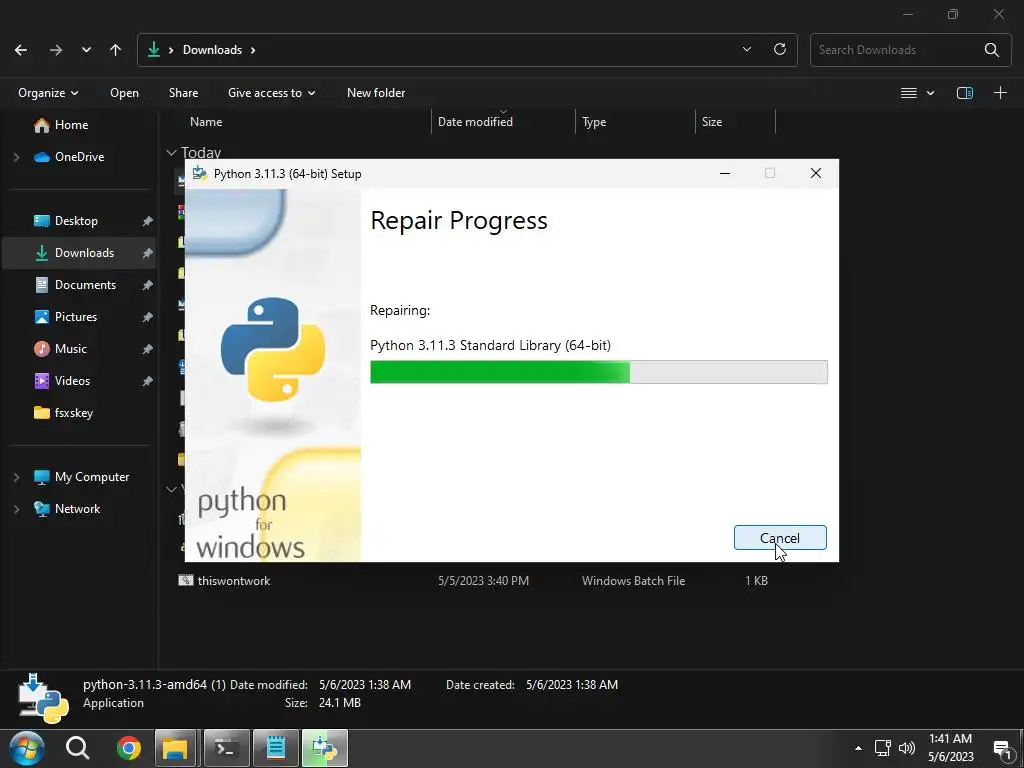Click the search magnifier icon in Explorer
The height and width of the screenshot is (768, 1024).
991,50
